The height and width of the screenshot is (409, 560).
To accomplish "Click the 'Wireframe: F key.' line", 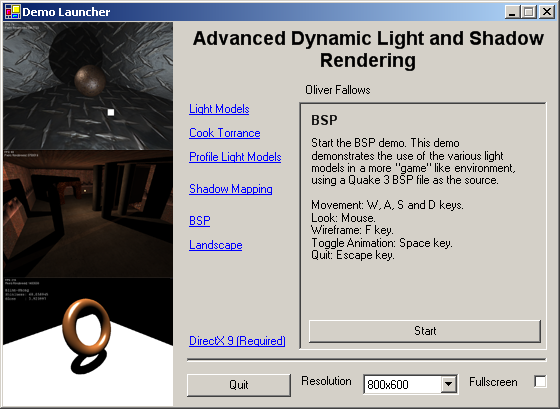I will coord(352,230).
